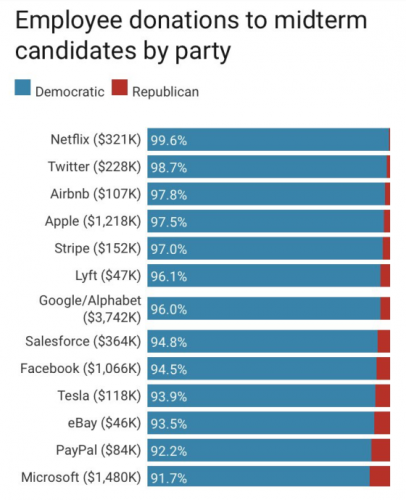Select the Stripe ($152K) row label
Viewport: 406px width, 500px height.
[x=98, y=249]
